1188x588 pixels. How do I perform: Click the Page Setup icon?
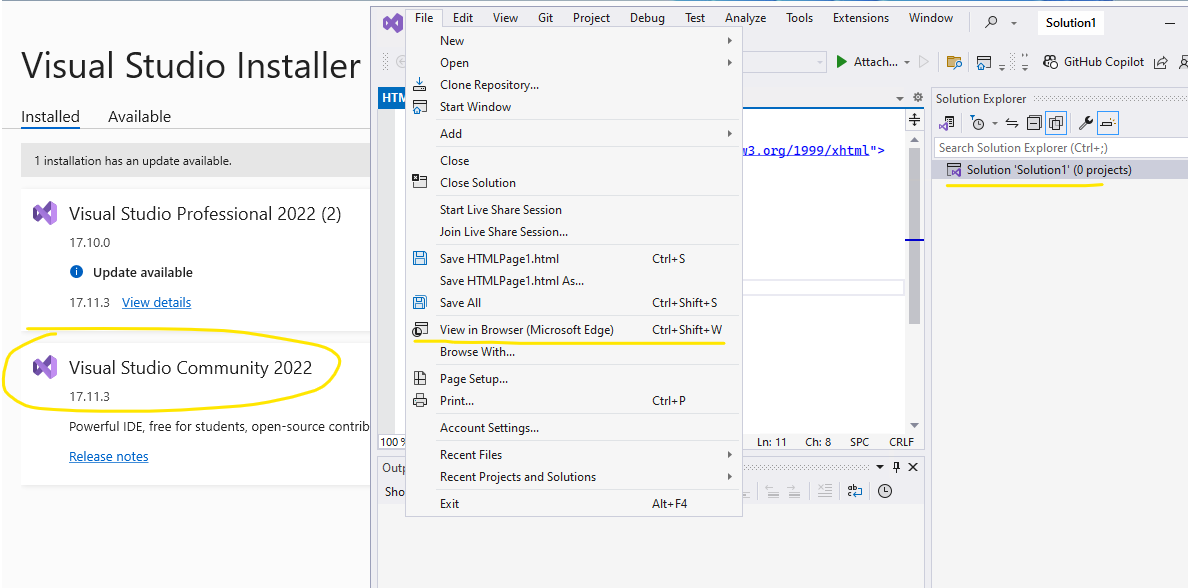pyautogui.click(x=420, y=378)
